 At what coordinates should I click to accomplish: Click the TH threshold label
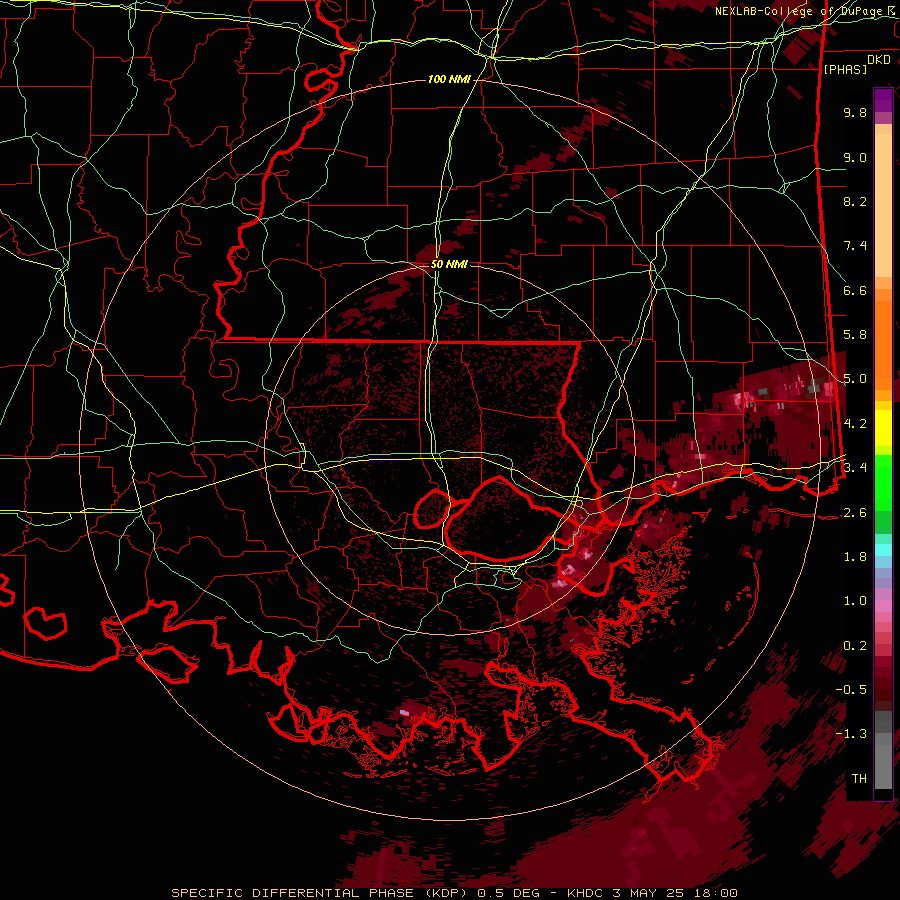pyautogui.click(x=859, y=779)
